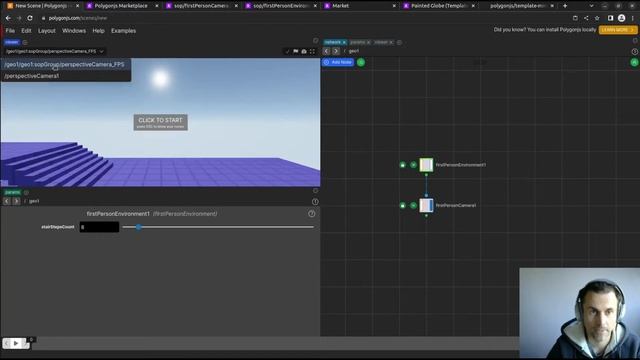This screenshot has width=640, height=360.
Task: Click the geo1 breadcrumb in params panel
Action: [x=34, y=201]
